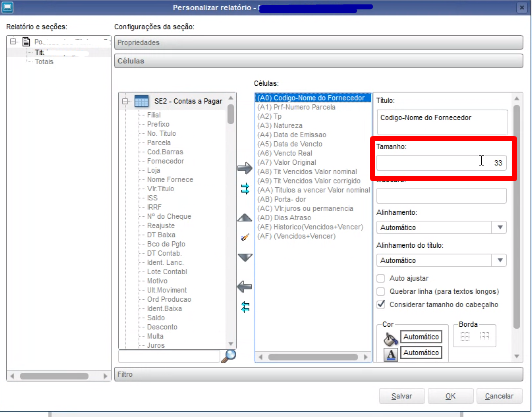Expand the Filtro section header
This screenshot has width=532, height=417.
(319, 375)
